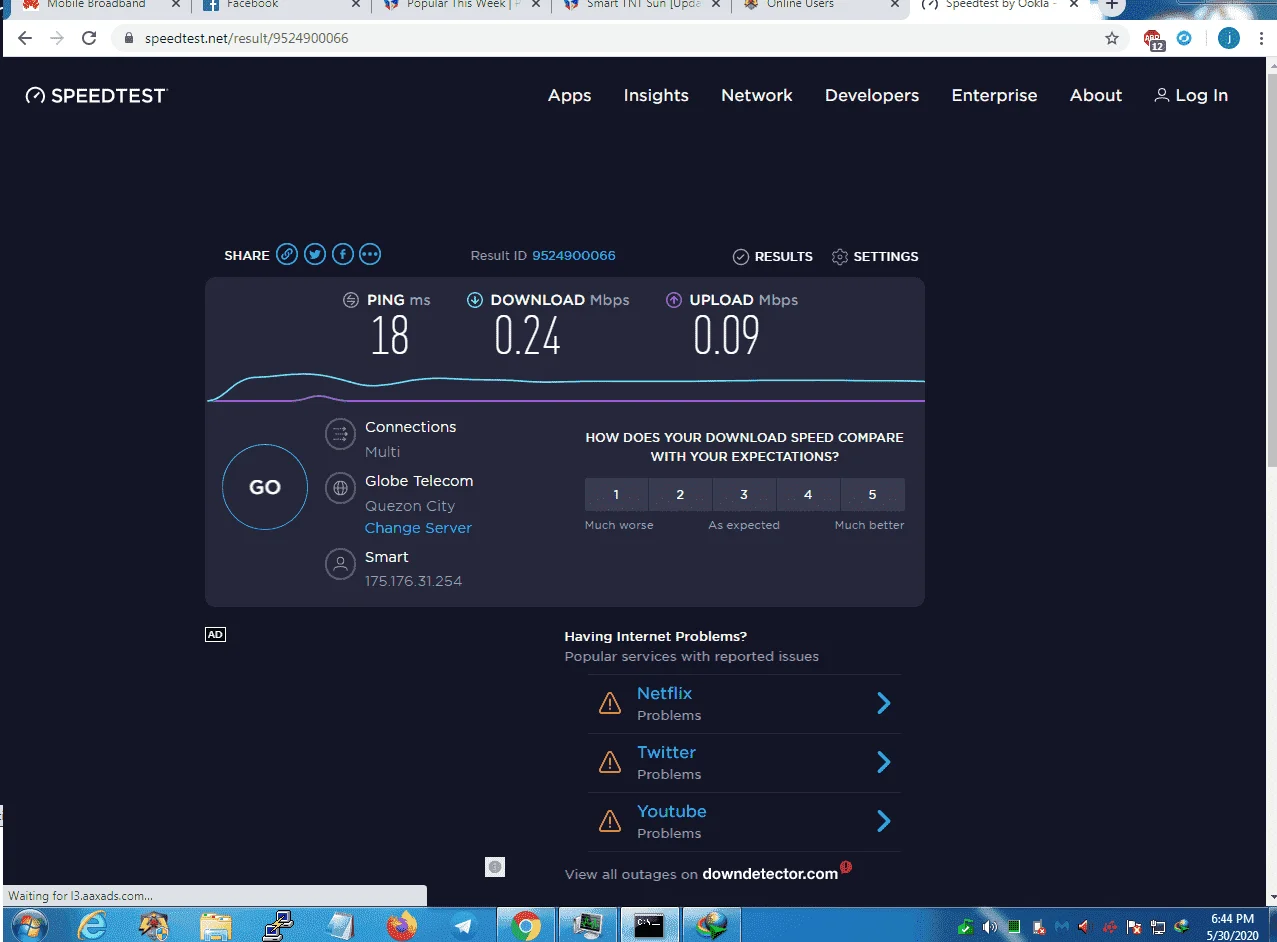The width and height of the screenshot is (1277, 942).
Task: Launch Internet Explorer from the taskbar
Action: click(x=92, y=926)
